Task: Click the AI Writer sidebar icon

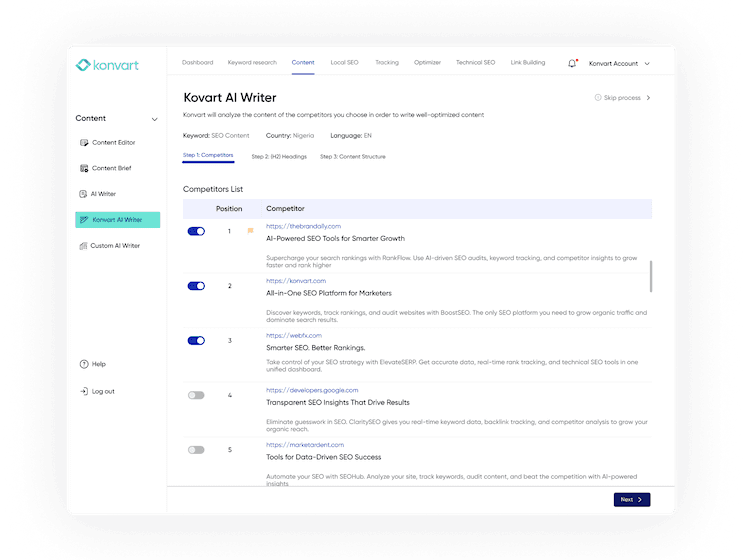Action: pyautogui.click(x=83, y=194)
